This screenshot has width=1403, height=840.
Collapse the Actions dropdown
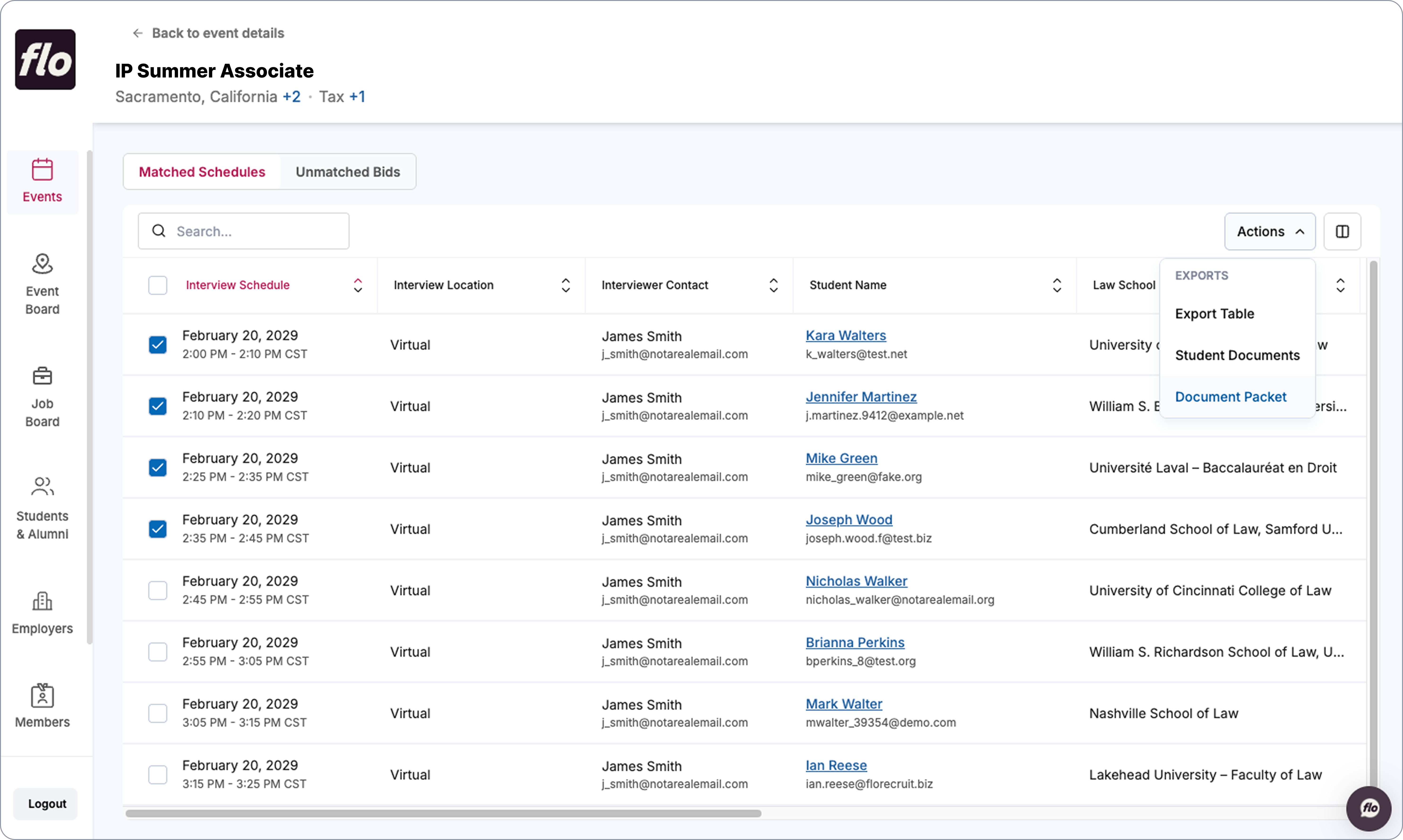[1270, 231]
